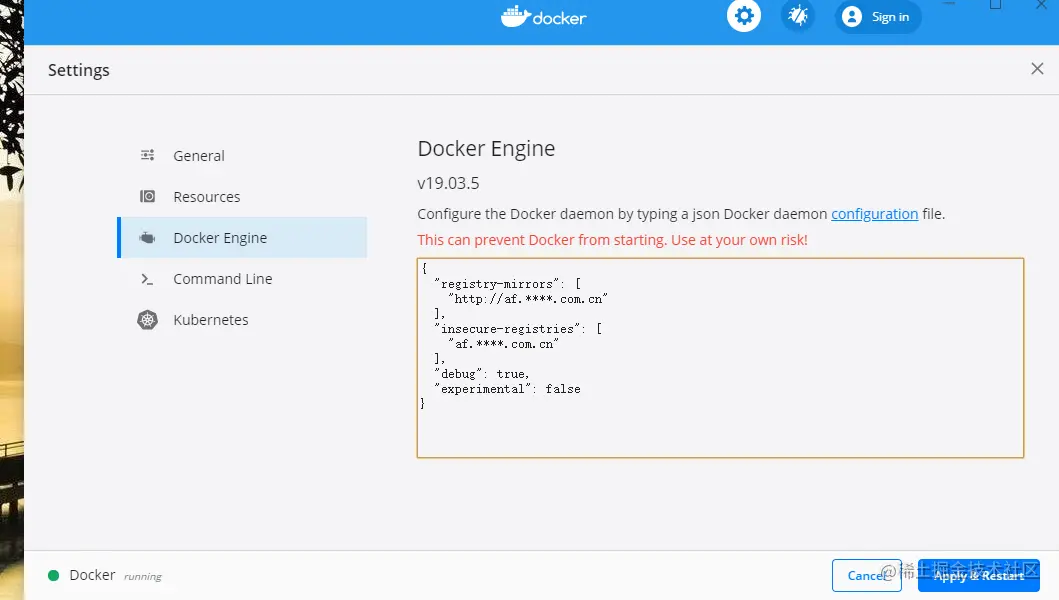This screenshot has width=1059, height=600.
Task: Click the "registry-mirrors" line in editor
Action: pos(507,284)
